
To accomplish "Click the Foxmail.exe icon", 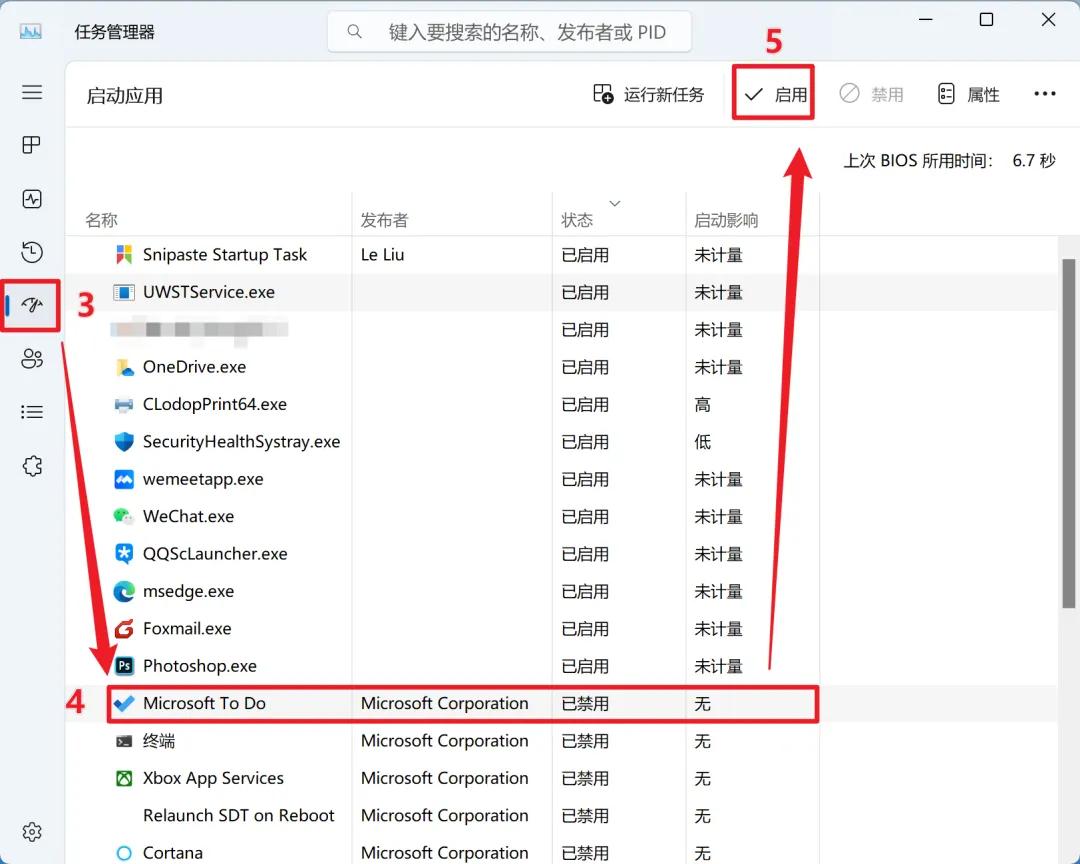I will [x=124, y=628].
